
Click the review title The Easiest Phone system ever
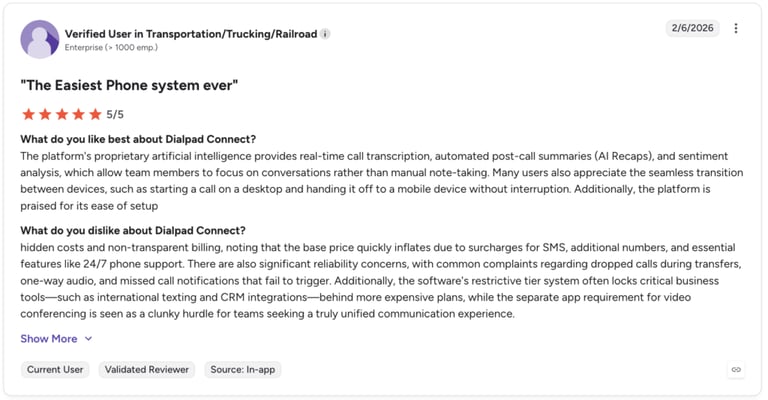pos(129,85)
